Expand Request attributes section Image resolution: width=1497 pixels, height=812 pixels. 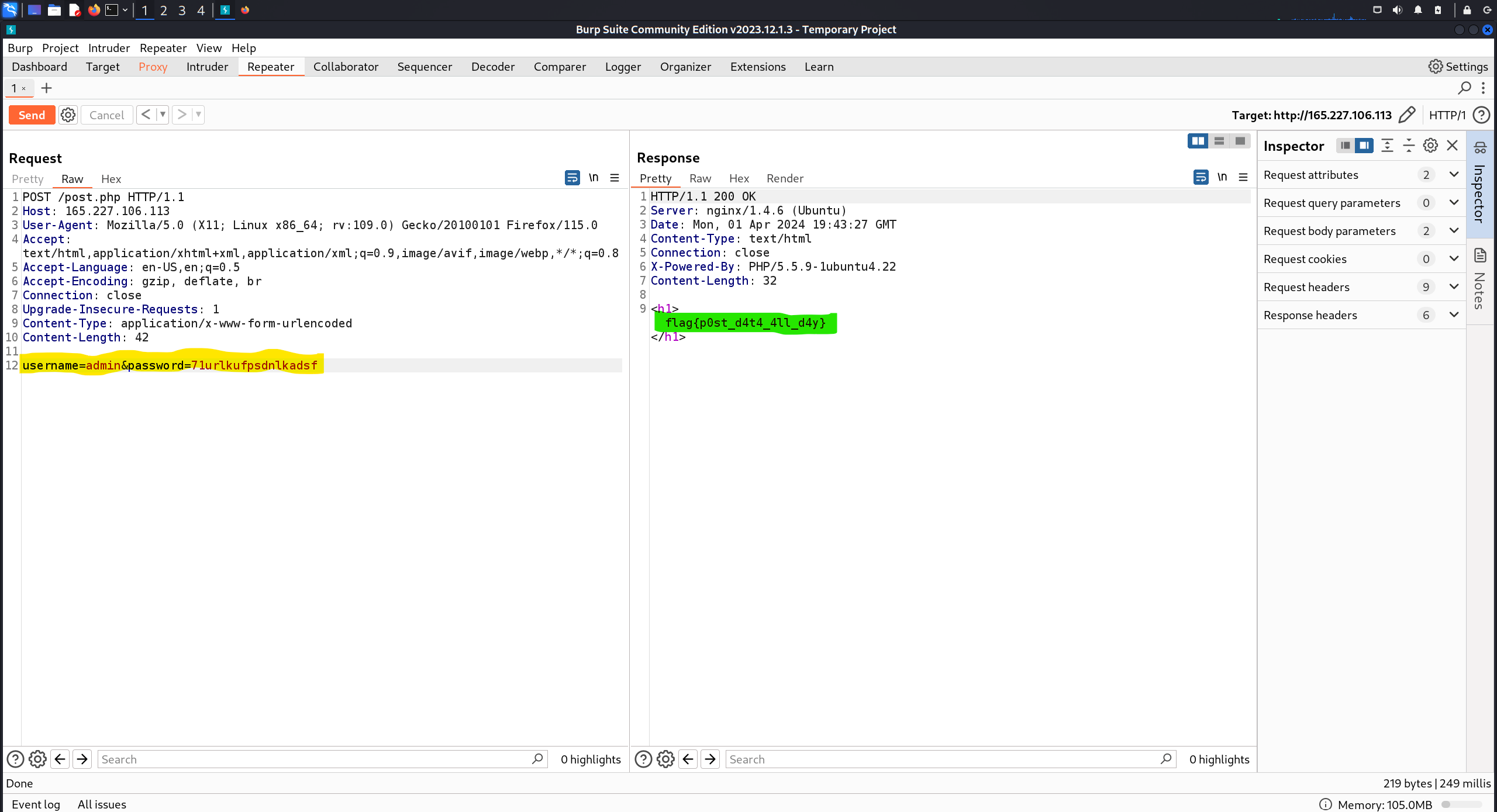[x=1454, y=175]
